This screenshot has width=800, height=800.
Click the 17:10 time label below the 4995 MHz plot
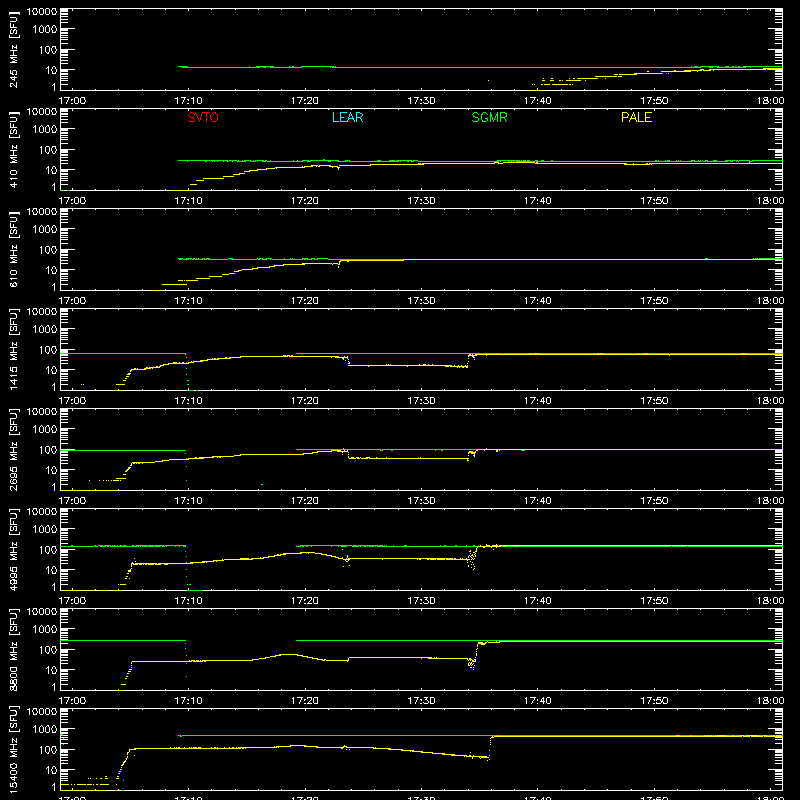188,601
